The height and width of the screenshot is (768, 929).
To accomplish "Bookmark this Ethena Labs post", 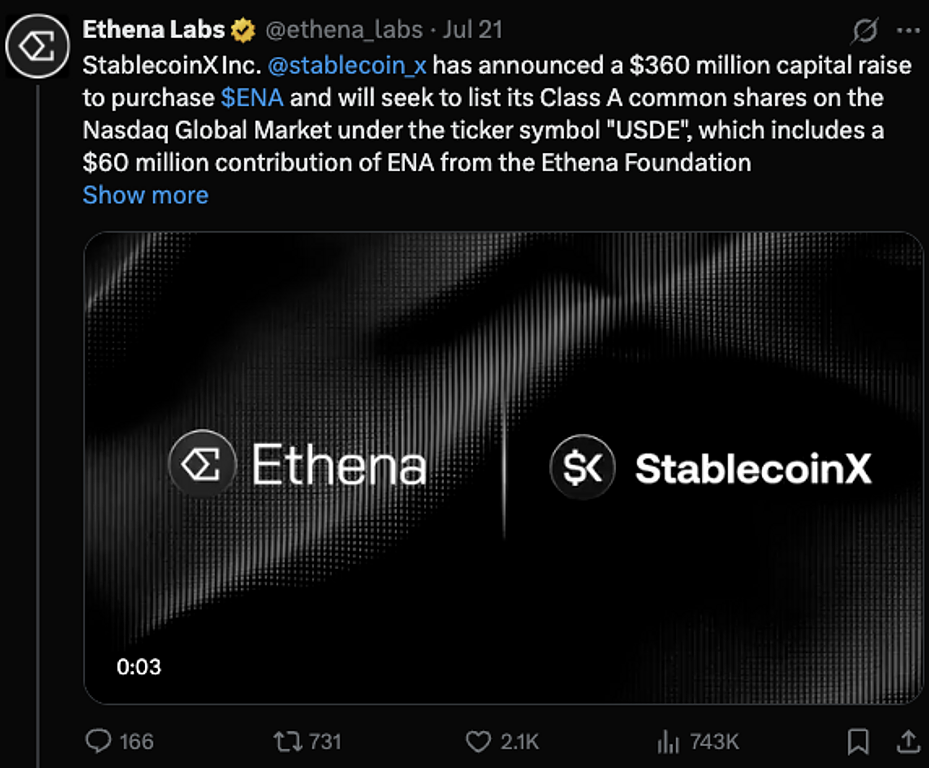I will (858, 741).
